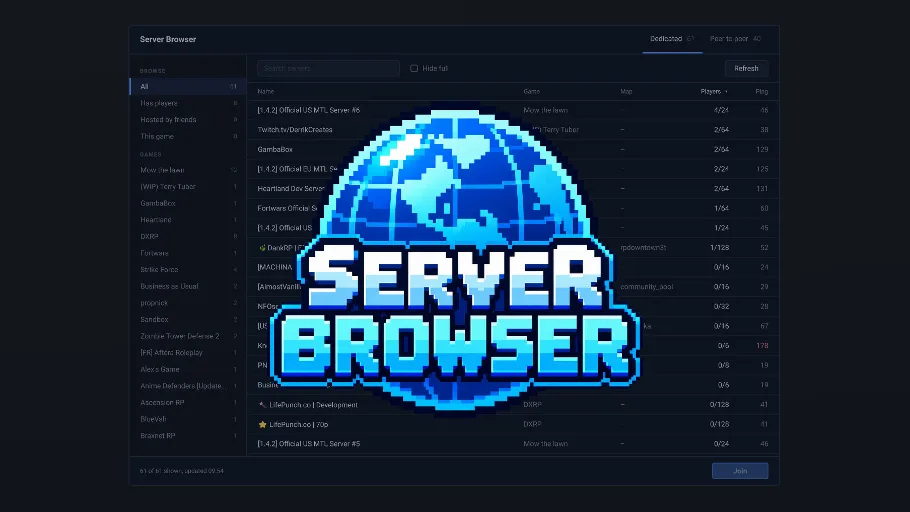
Task: Click the Join button
Action: pos(740,471)
